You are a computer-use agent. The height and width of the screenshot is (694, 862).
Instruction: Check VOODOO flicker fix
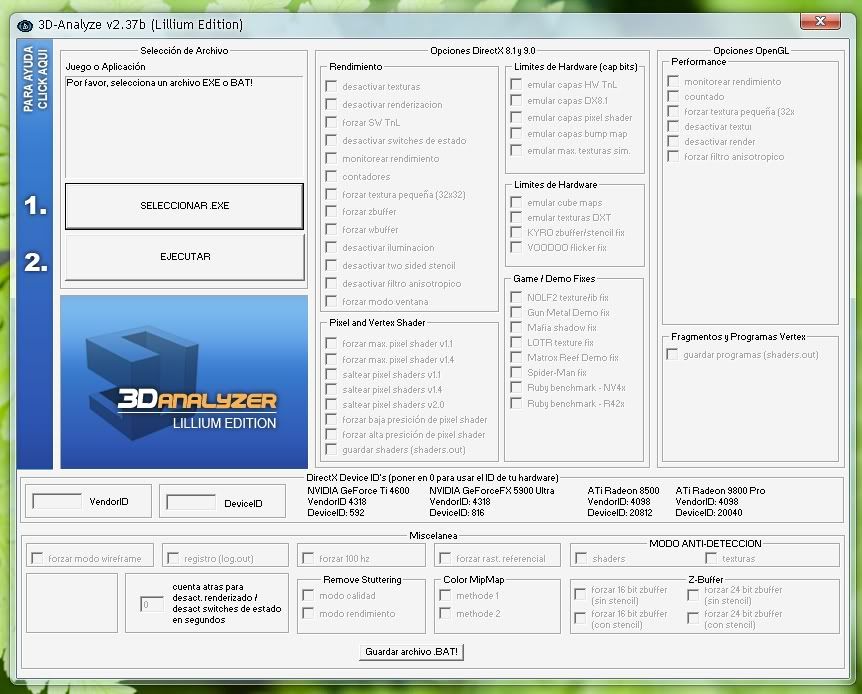pos(516,247)
